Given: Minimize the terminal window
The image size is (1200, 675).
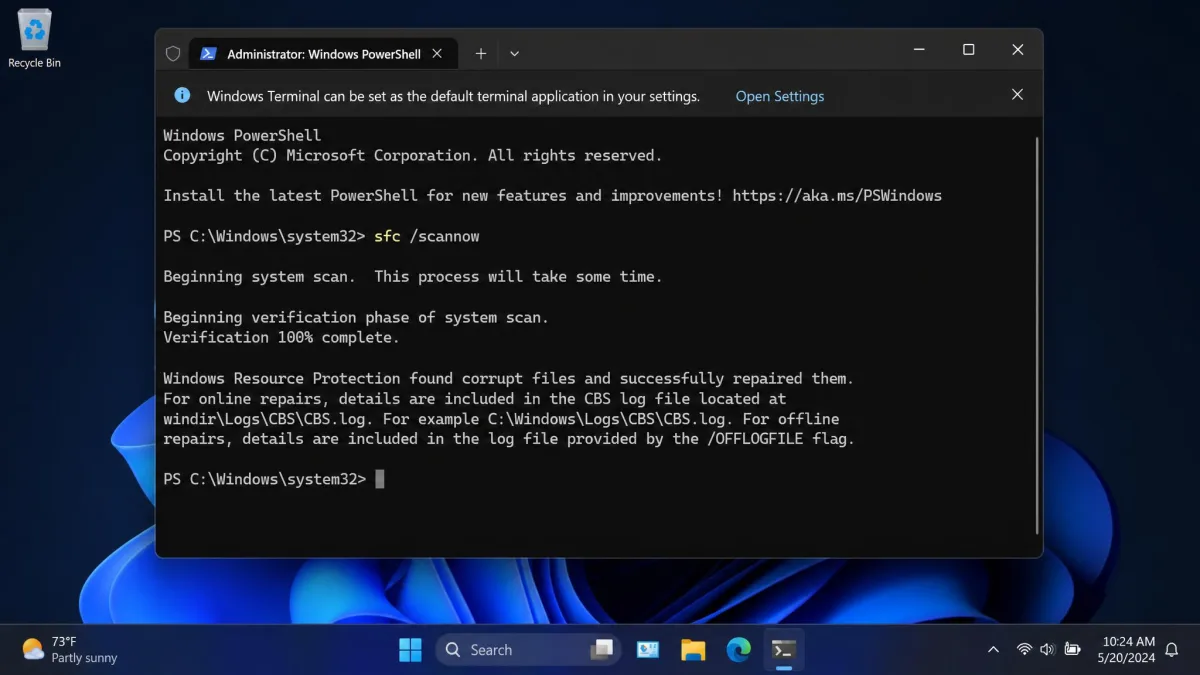Looking at the screenshot, I should pyautogui.click(x=919, y=50).
